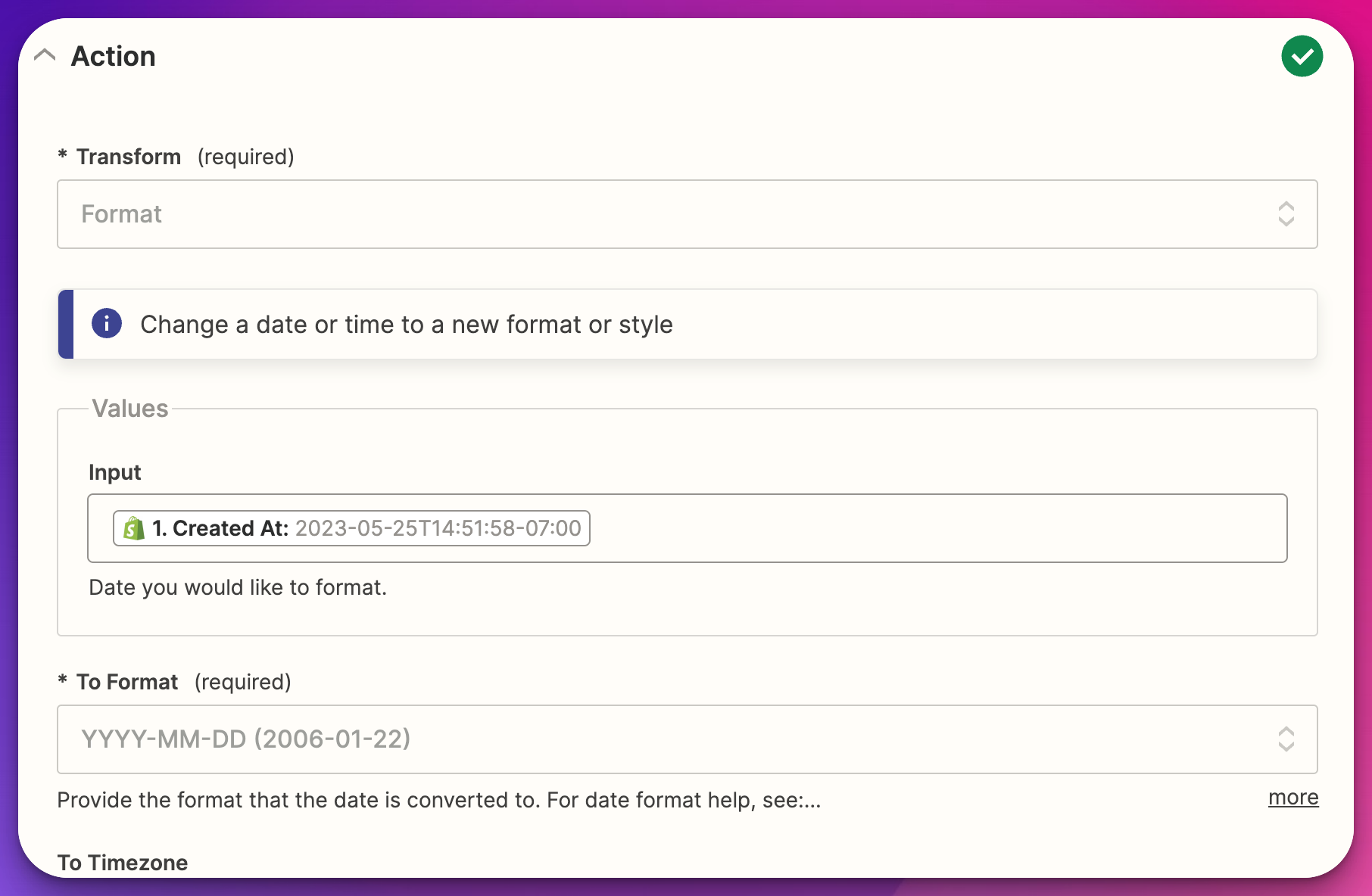This screenshot has height=896, width=1372.
Task: Click 'Change a date or time' info text
Action: pos(407,324)
